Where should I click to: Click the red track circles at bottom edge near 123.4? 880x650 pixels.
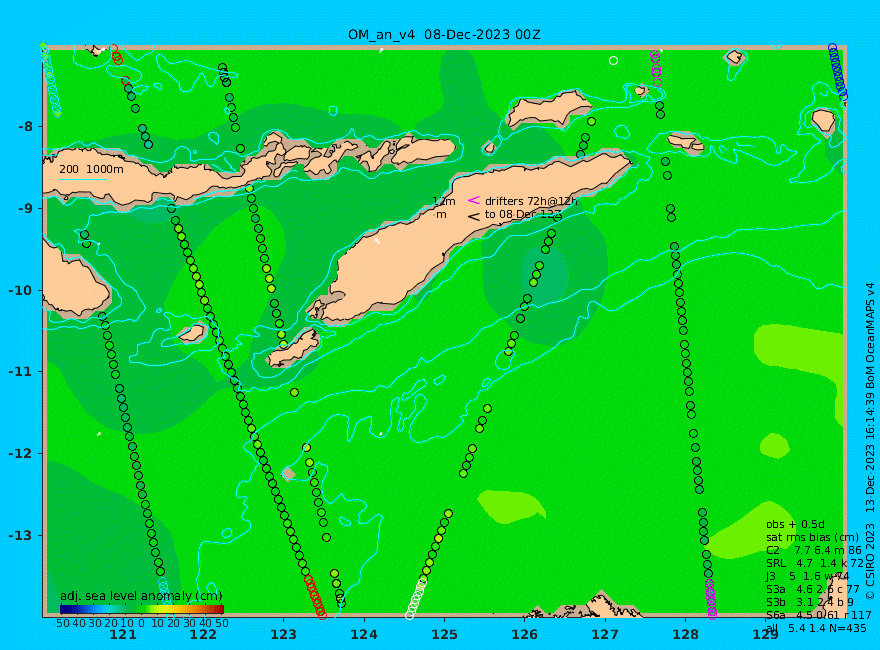(x=315, y=597)
